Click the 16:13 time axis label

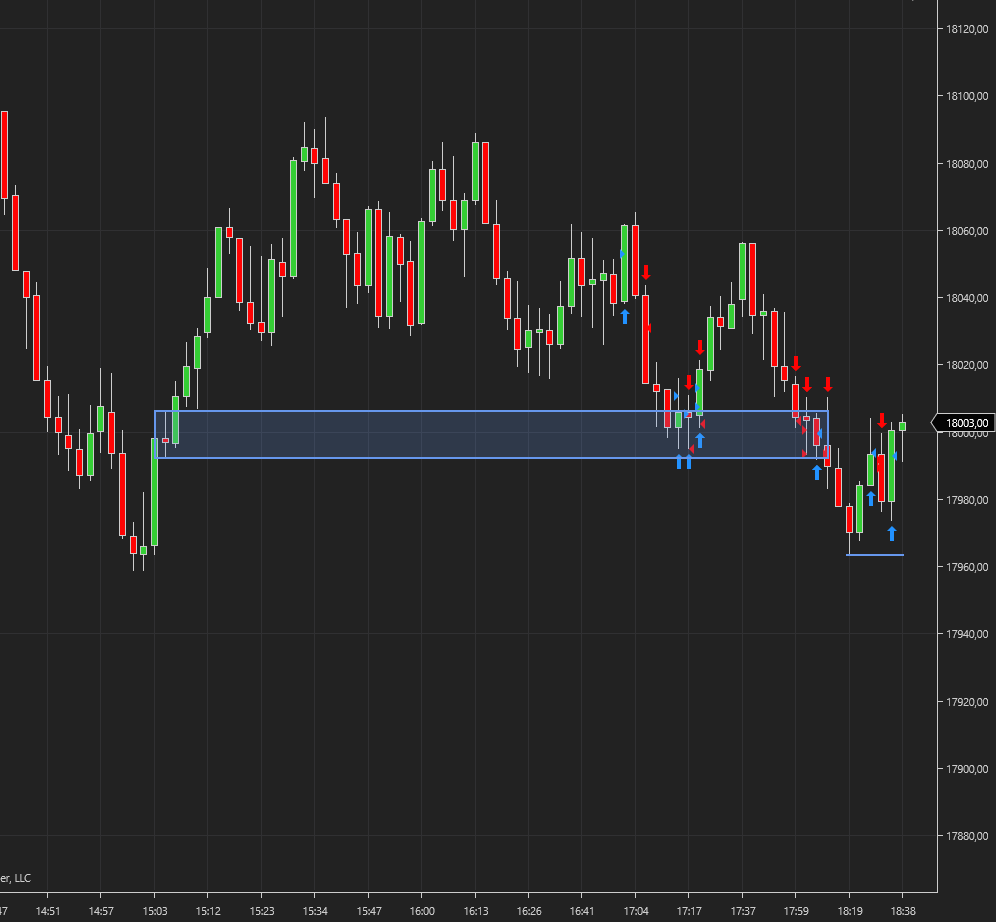[x=476, y=911]
